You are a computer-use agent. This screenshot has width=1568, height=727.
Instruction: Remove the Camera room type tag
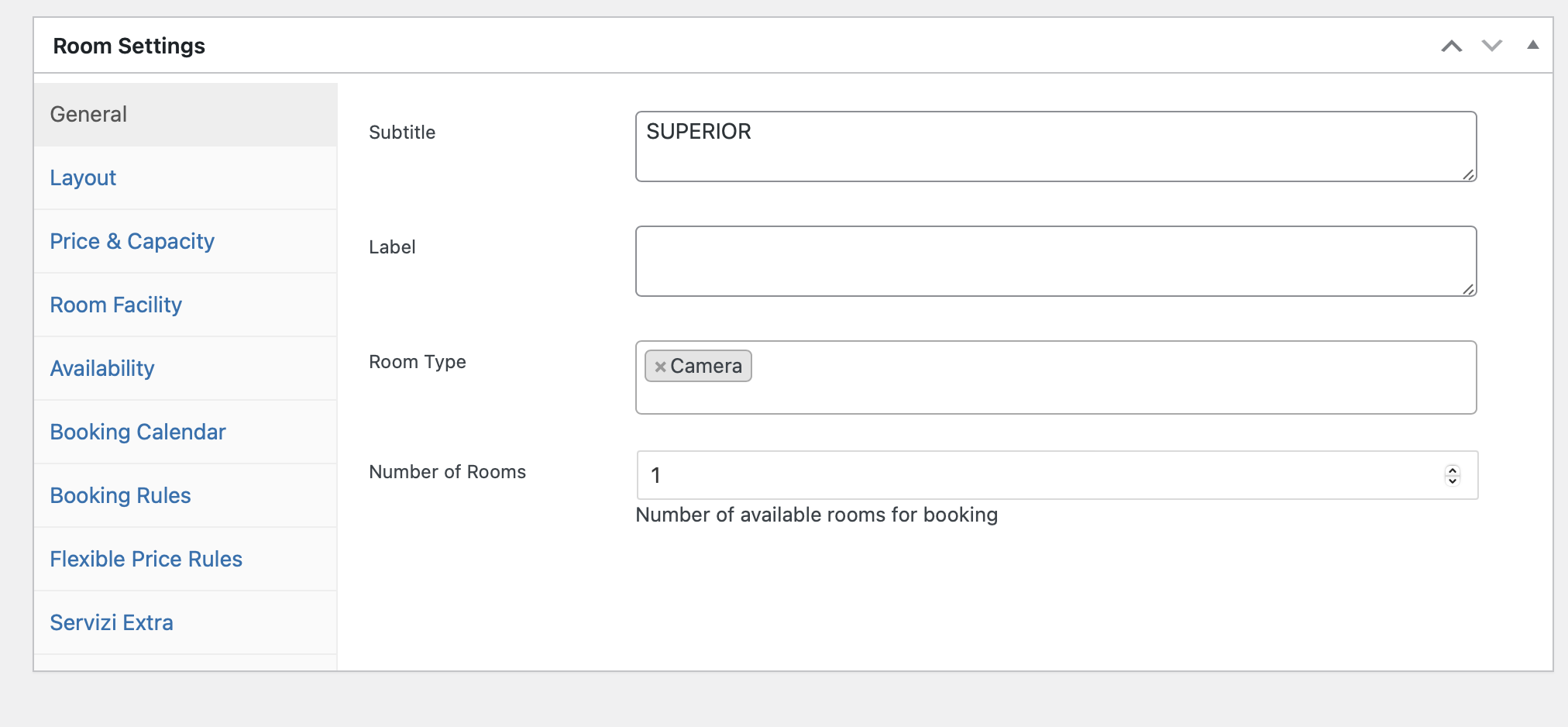660,367
